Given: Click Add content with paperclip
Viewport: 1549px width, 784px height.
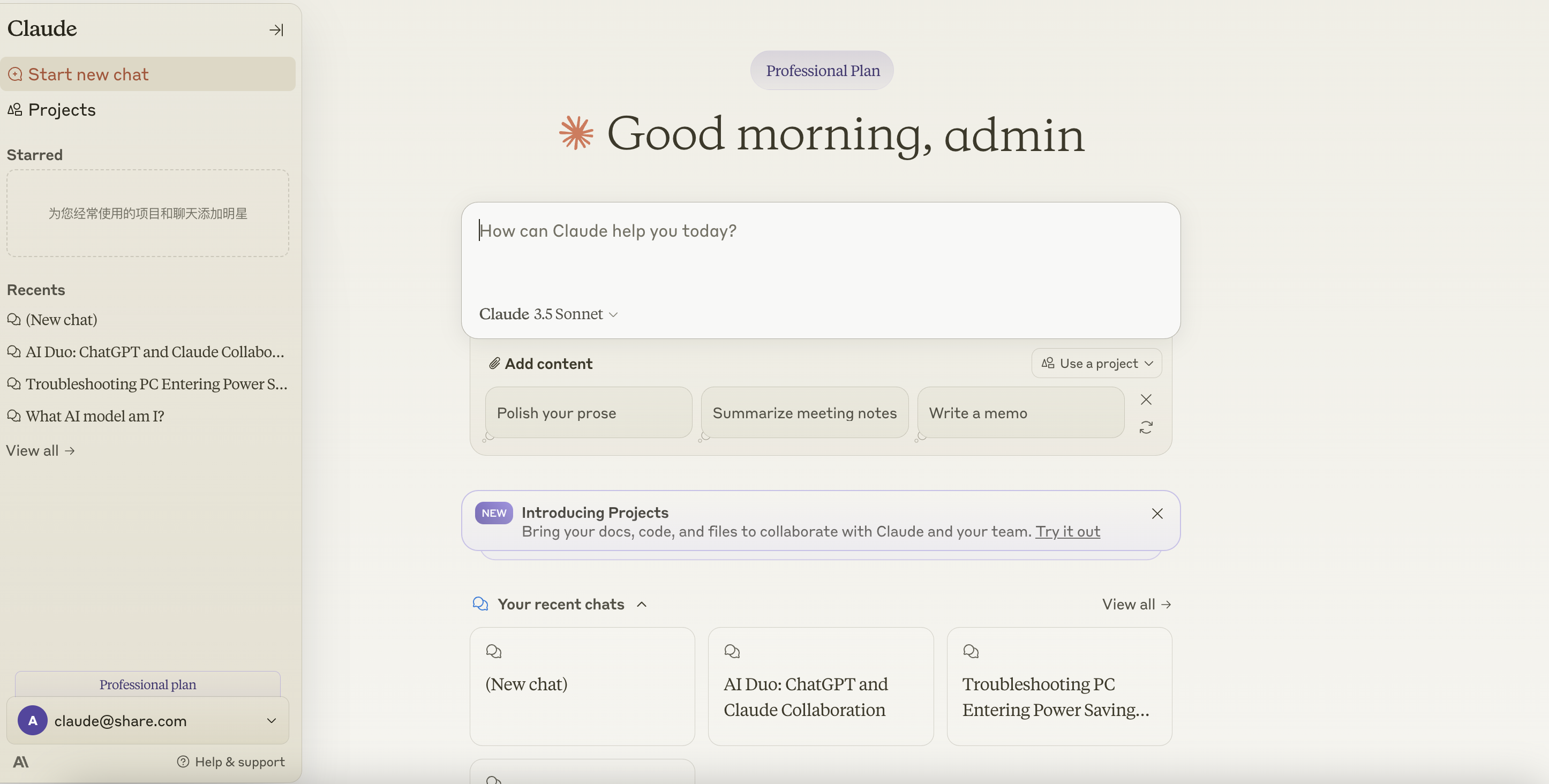Looking at the screenshot, I should click(540, 364).
